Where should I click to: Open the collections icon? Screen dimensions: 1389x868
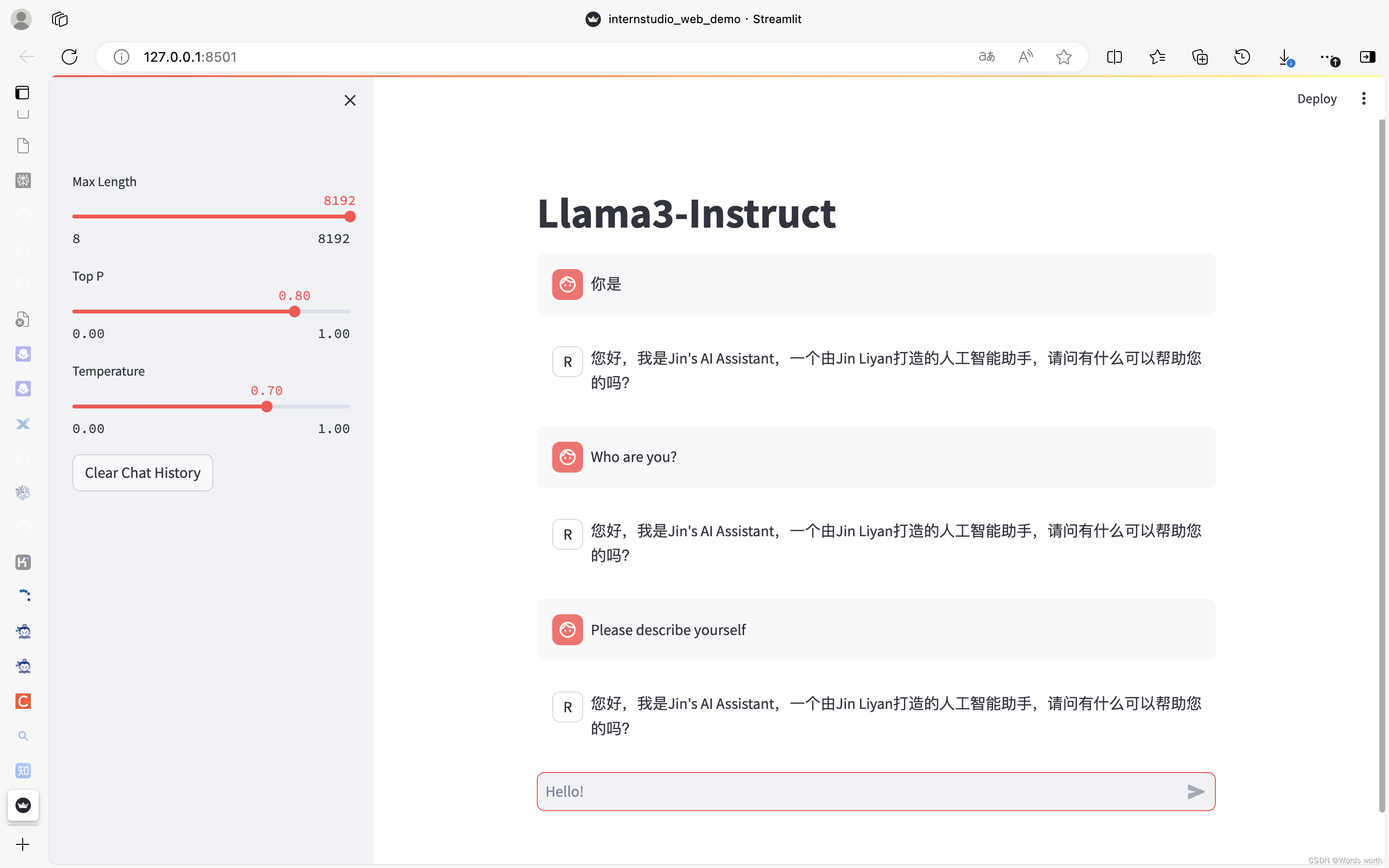coord(1199,56)
